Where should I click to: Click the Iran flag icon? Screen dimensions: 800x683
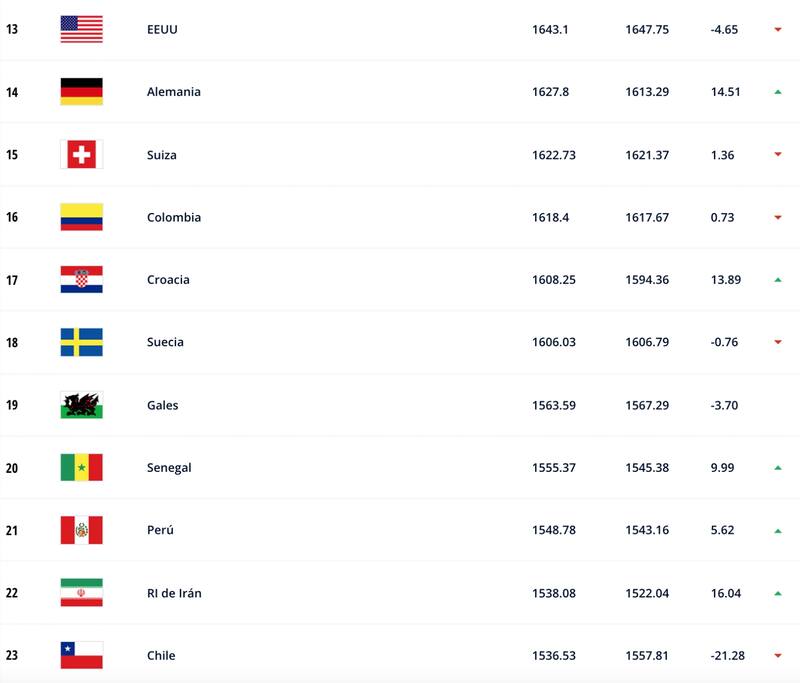(x=81, y=593)
